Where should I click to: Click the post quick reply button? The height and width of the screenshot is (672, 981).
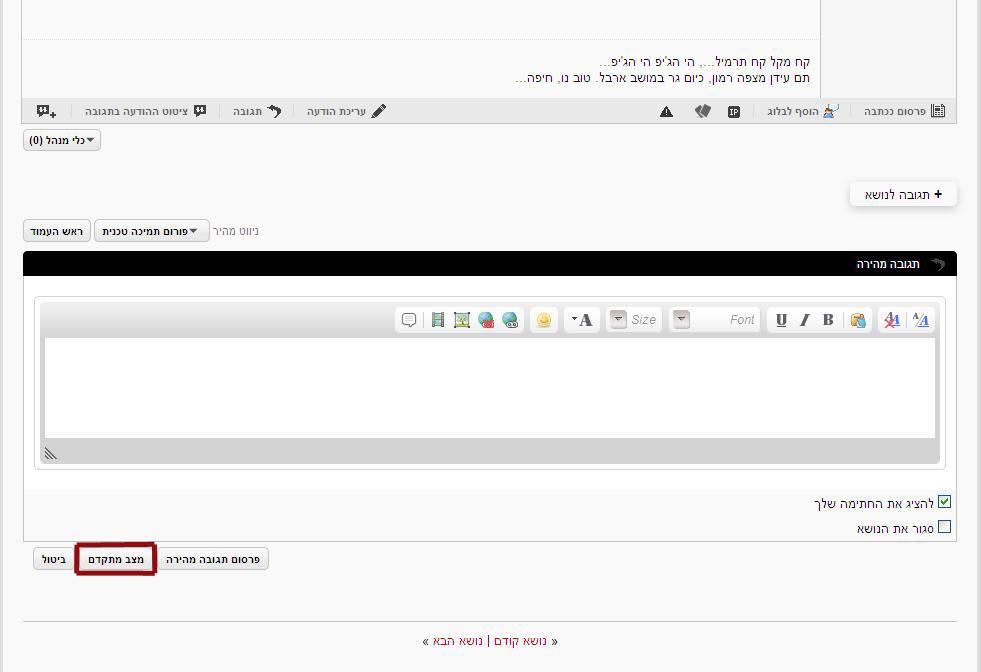pyautogui.click(x=213, y=559)
